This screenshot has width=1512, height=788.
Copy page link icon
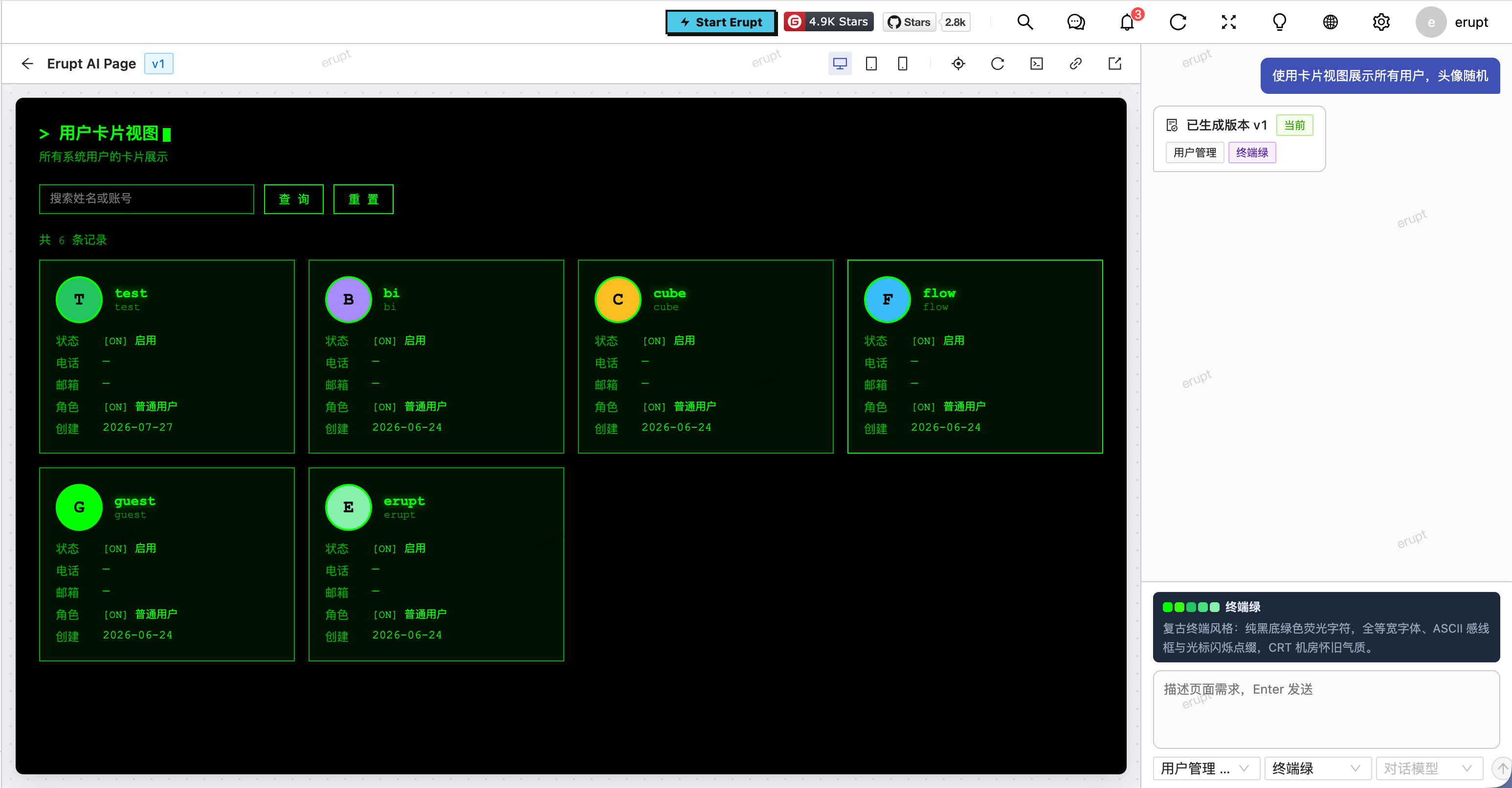pos(1075,64)
